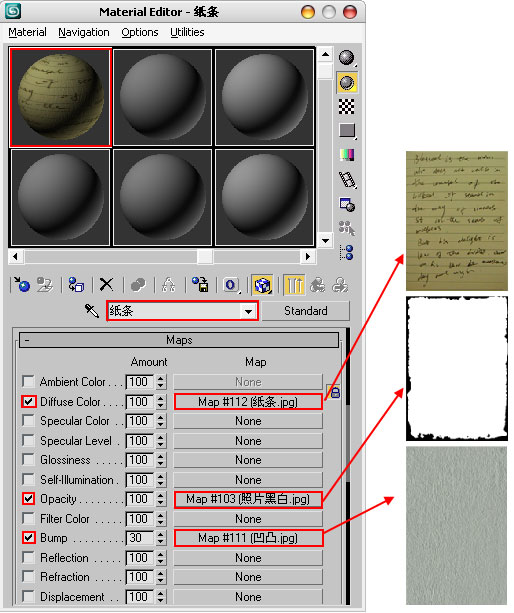Screen dimensions: 514x613
Task: Click the Bump amount field showing 30
Action: pos(140,538)
